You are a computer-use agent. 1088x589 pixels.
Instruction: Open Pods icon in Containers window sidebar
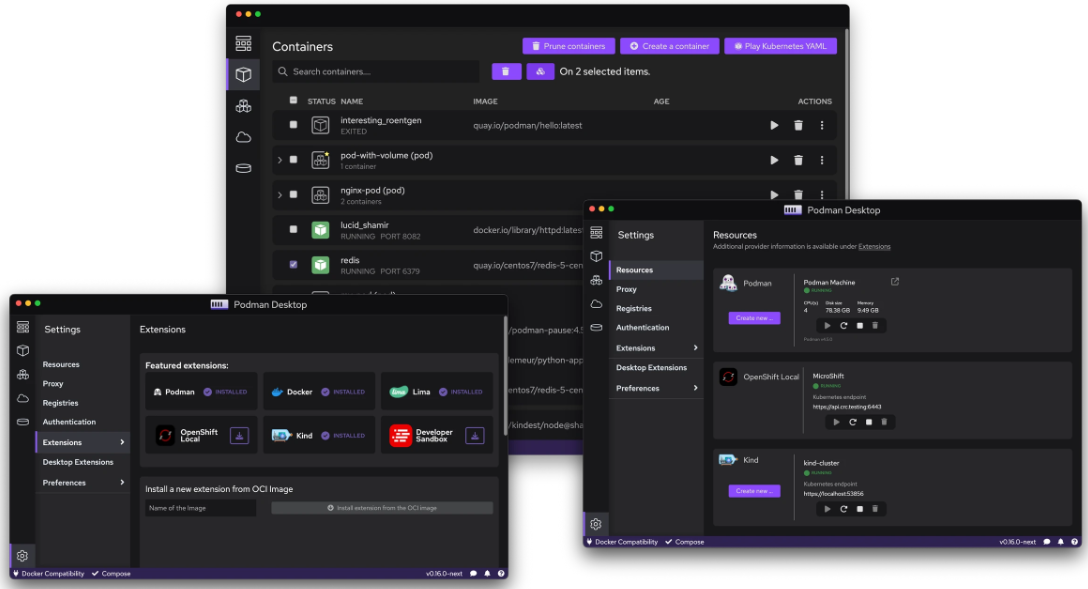(244, 106)
